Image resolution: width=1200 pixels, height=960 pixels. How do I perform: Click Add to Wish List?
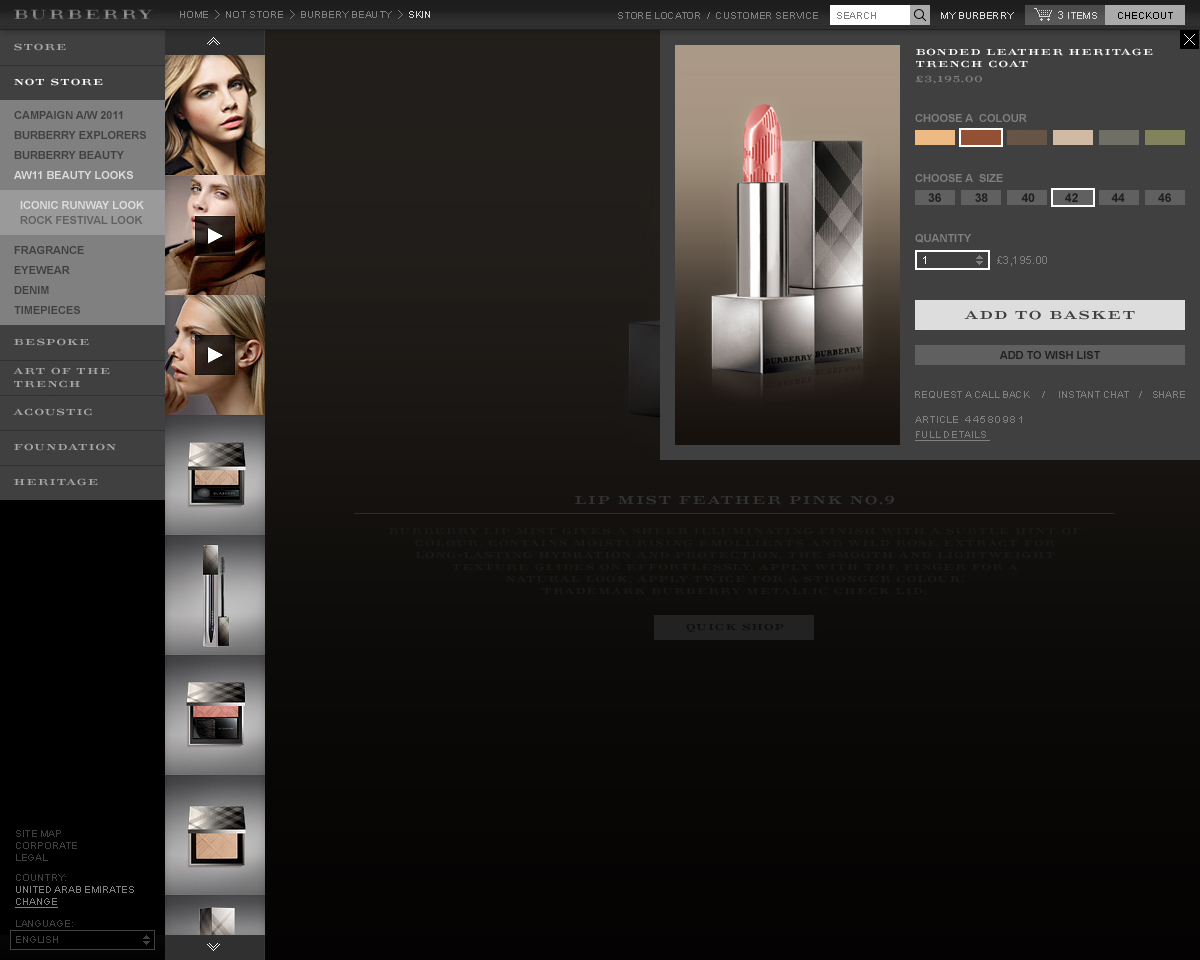pyautogui.click(x=1049, y=355)
